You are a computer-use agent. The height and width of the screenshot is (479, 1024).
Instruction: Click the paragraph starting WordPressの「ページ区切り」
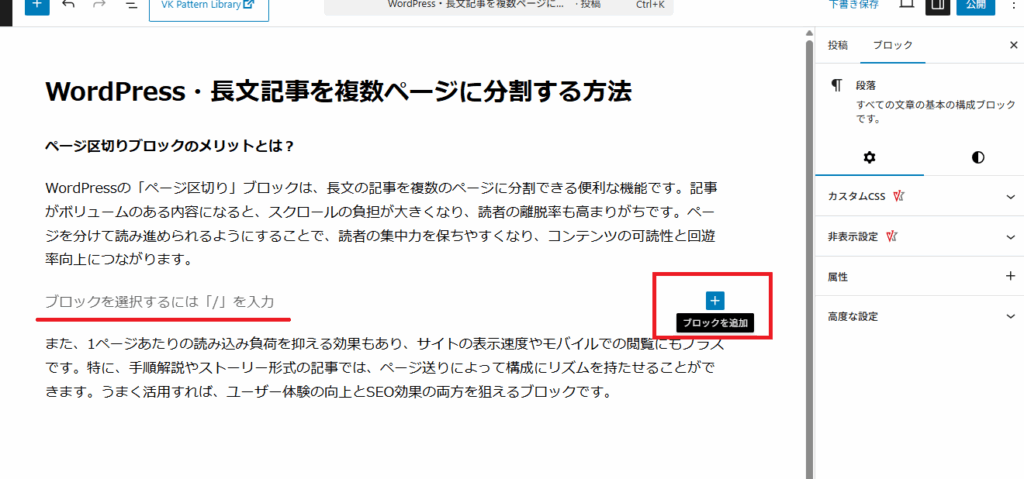(383, 224)
